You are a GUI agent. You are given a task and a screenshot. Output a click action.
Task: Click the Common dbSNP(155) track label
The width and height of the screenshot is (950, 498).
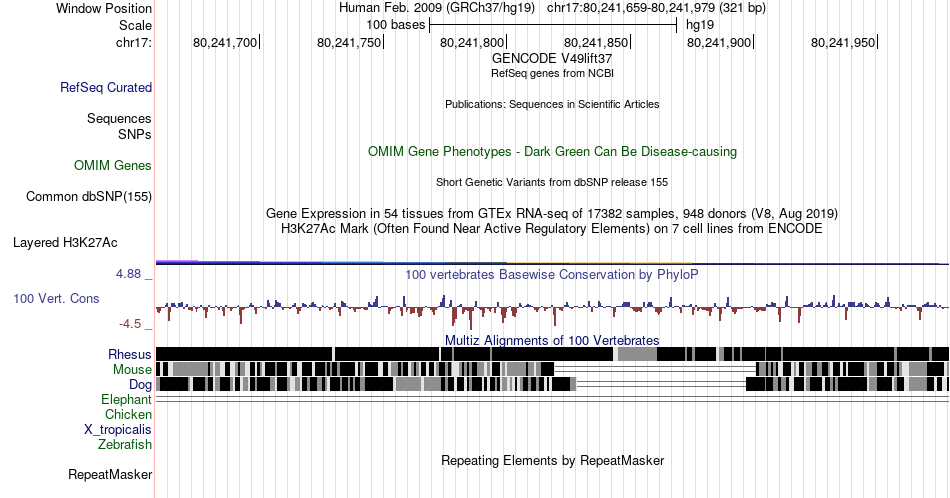[x=88, y=196]
